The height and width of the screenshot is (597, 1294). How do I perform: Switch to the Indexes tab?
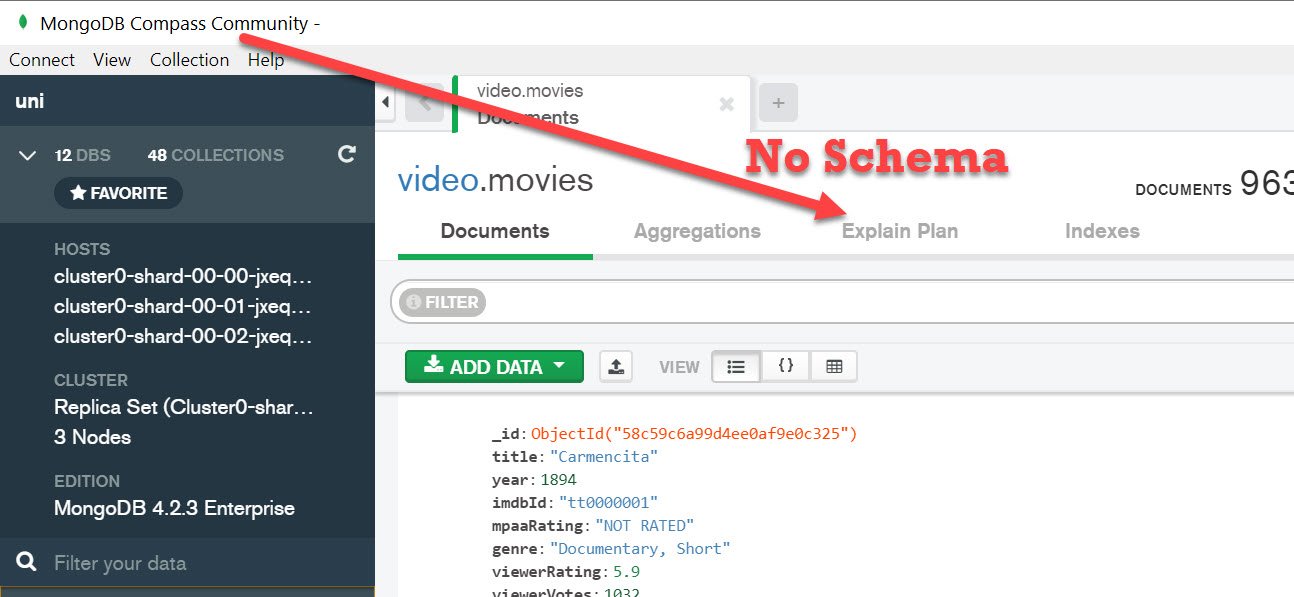1102,231
